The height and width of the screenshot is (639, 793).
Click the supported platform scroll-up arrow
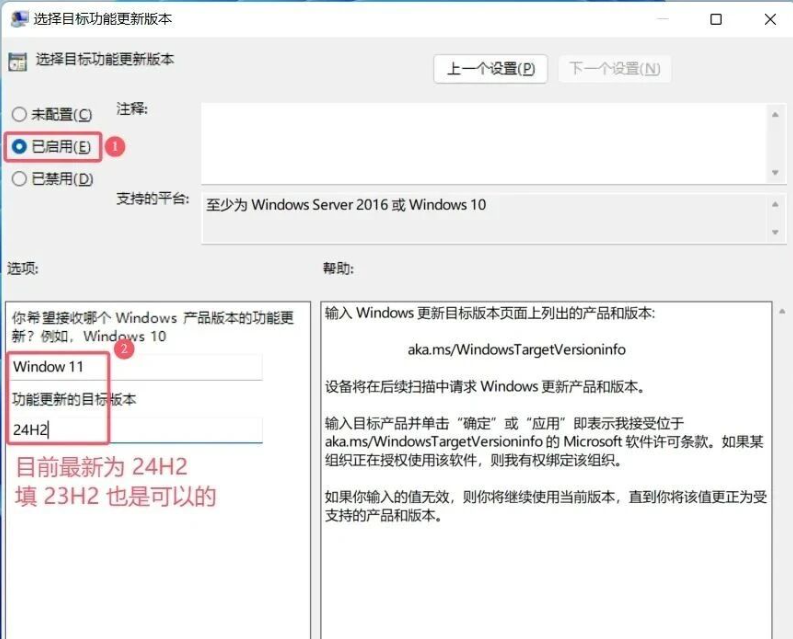(x=775, y=204)
